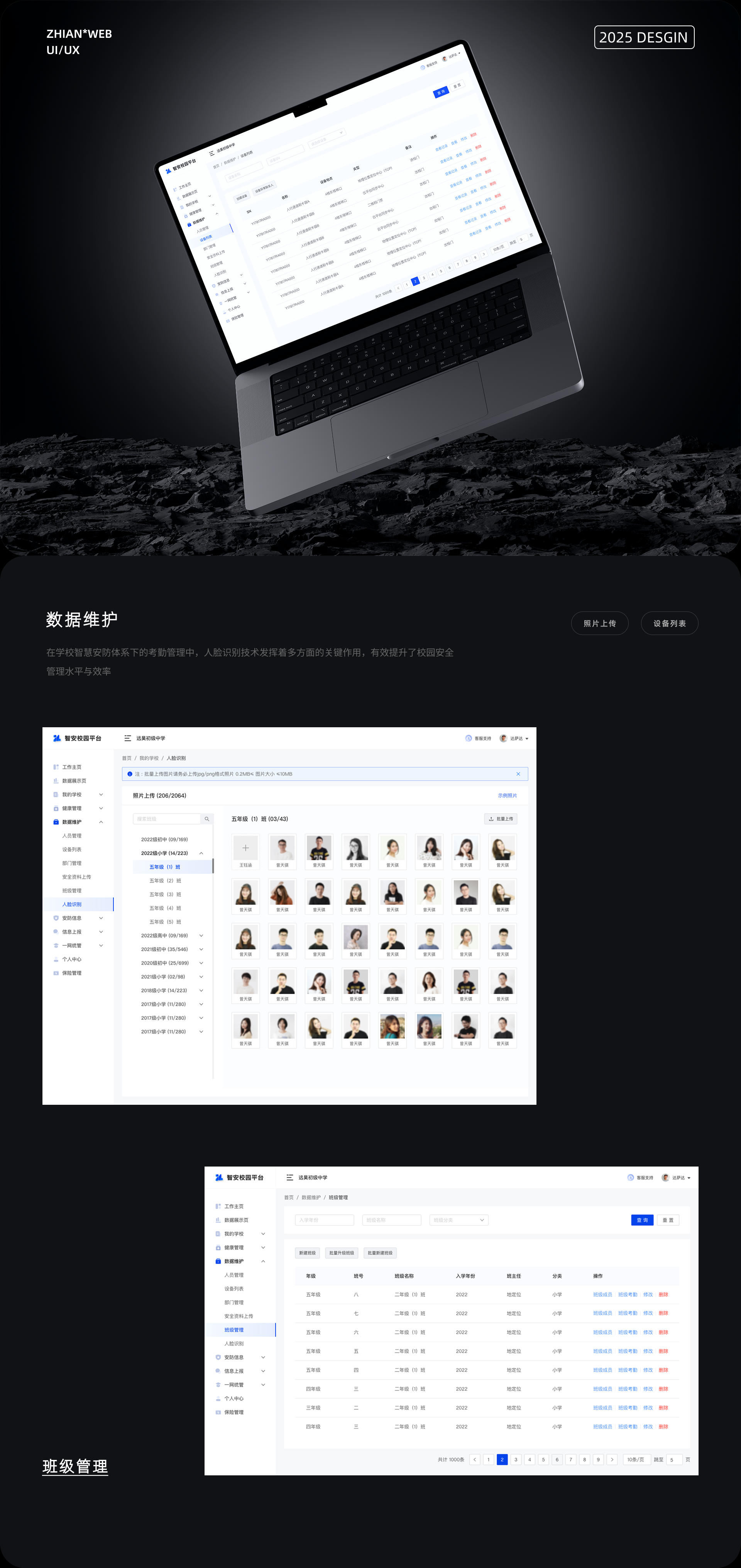Click the blue 查询 button
Viewport: 741px width, 1568px height.
642,1220
